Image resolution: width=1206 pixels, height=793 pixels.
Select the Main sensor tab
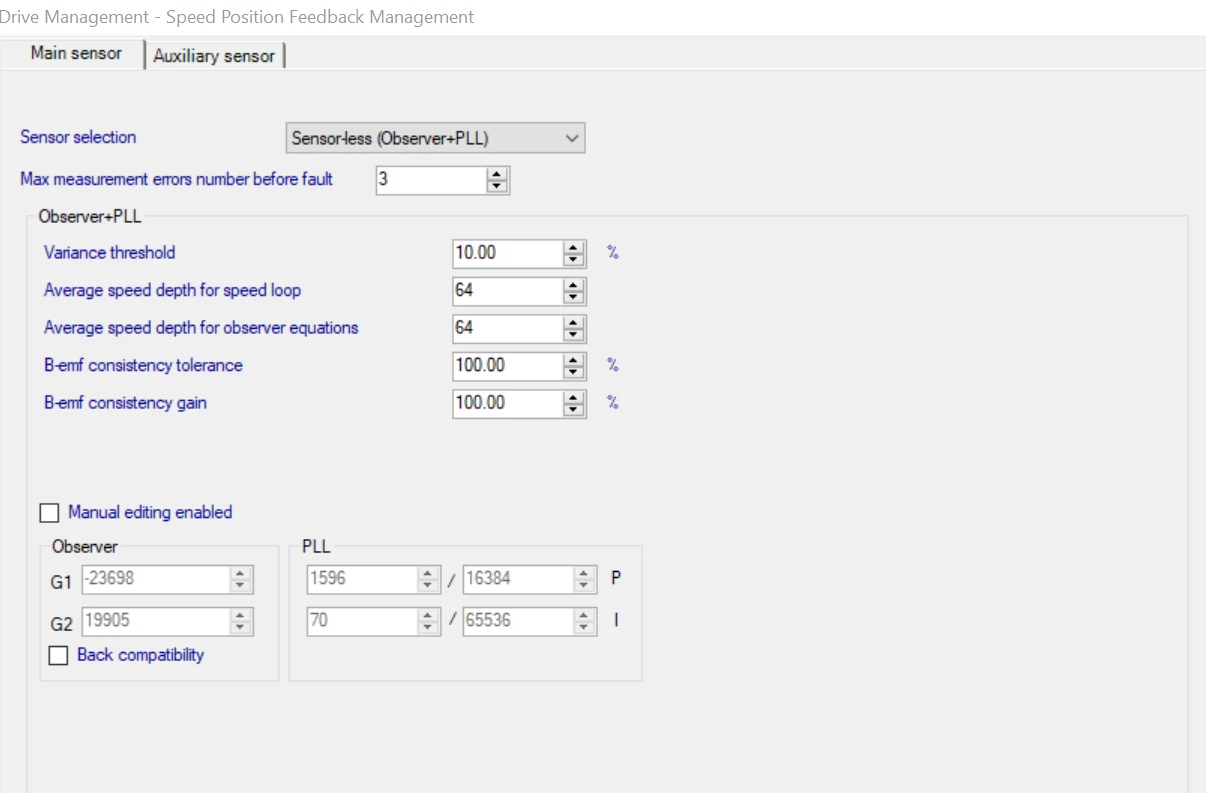tap(75, 53)
